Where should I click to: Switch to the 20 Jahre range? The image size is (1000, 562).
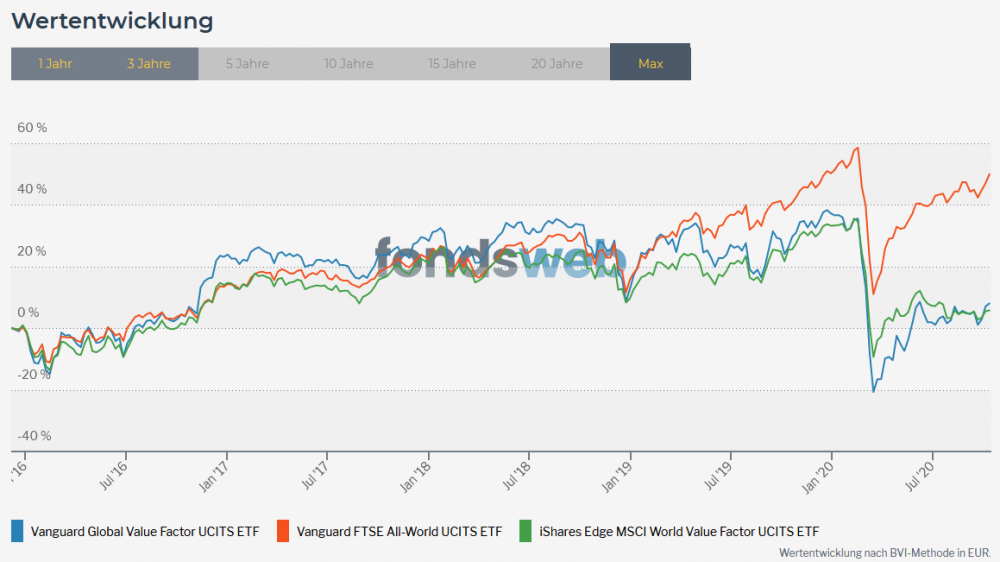[557, 63]
